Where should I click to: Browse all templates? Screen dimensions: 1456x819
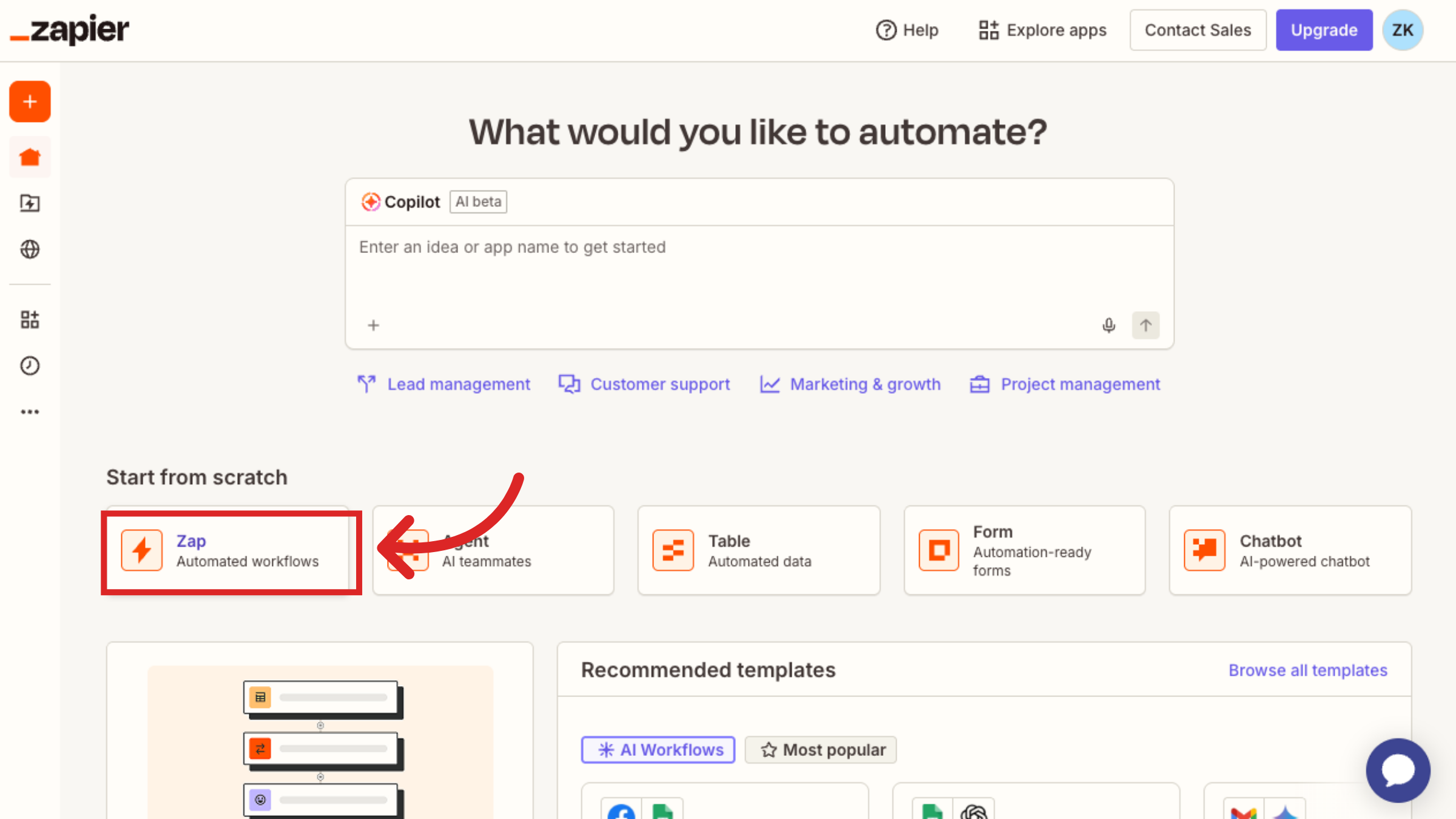coord(1308,670)
